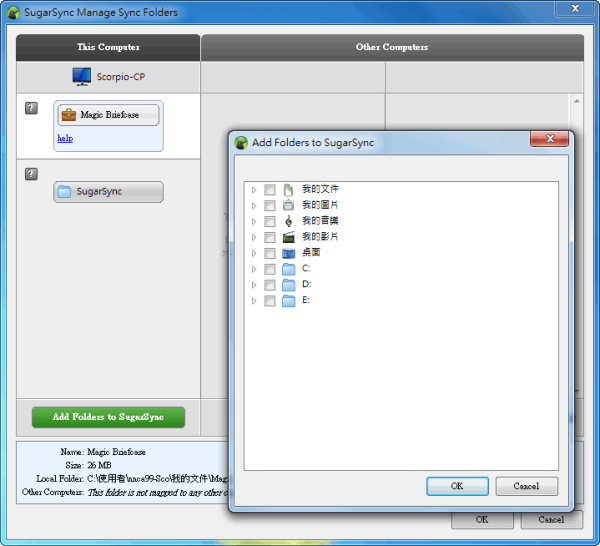Click the 我的音樂 label in folder tree
The width and height of the screenshot is (600, 546).
coord(320,221)
